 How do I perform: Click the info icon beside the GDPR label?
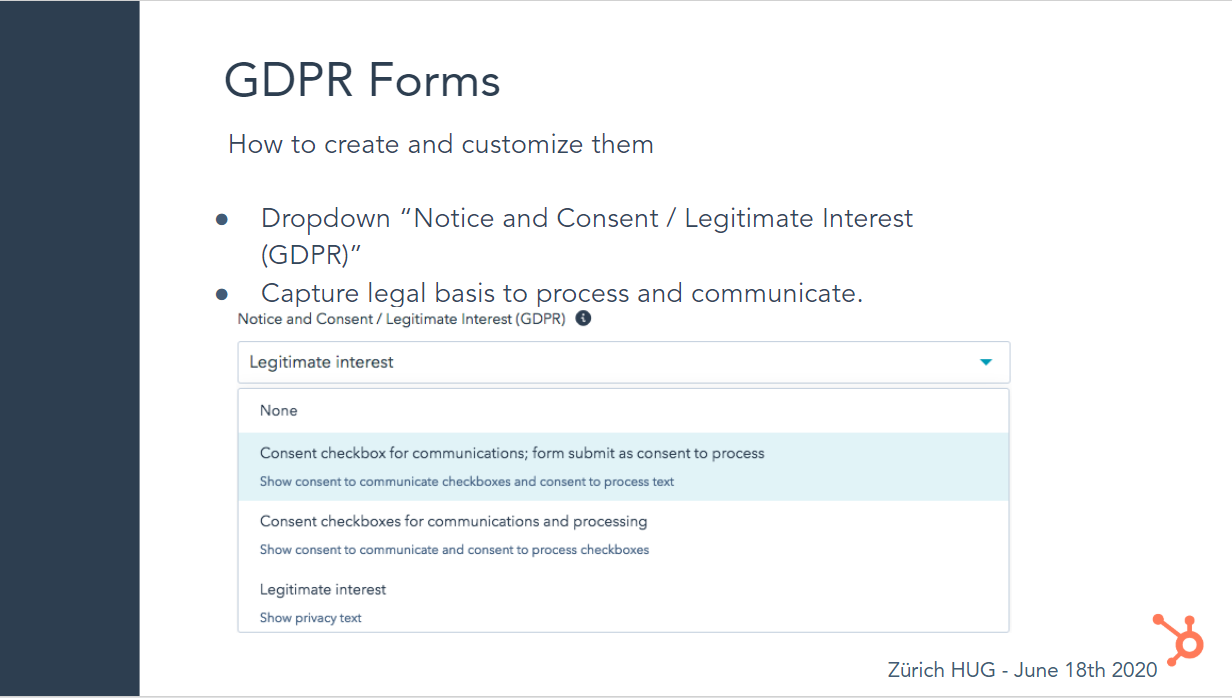(x=584, y=319)
